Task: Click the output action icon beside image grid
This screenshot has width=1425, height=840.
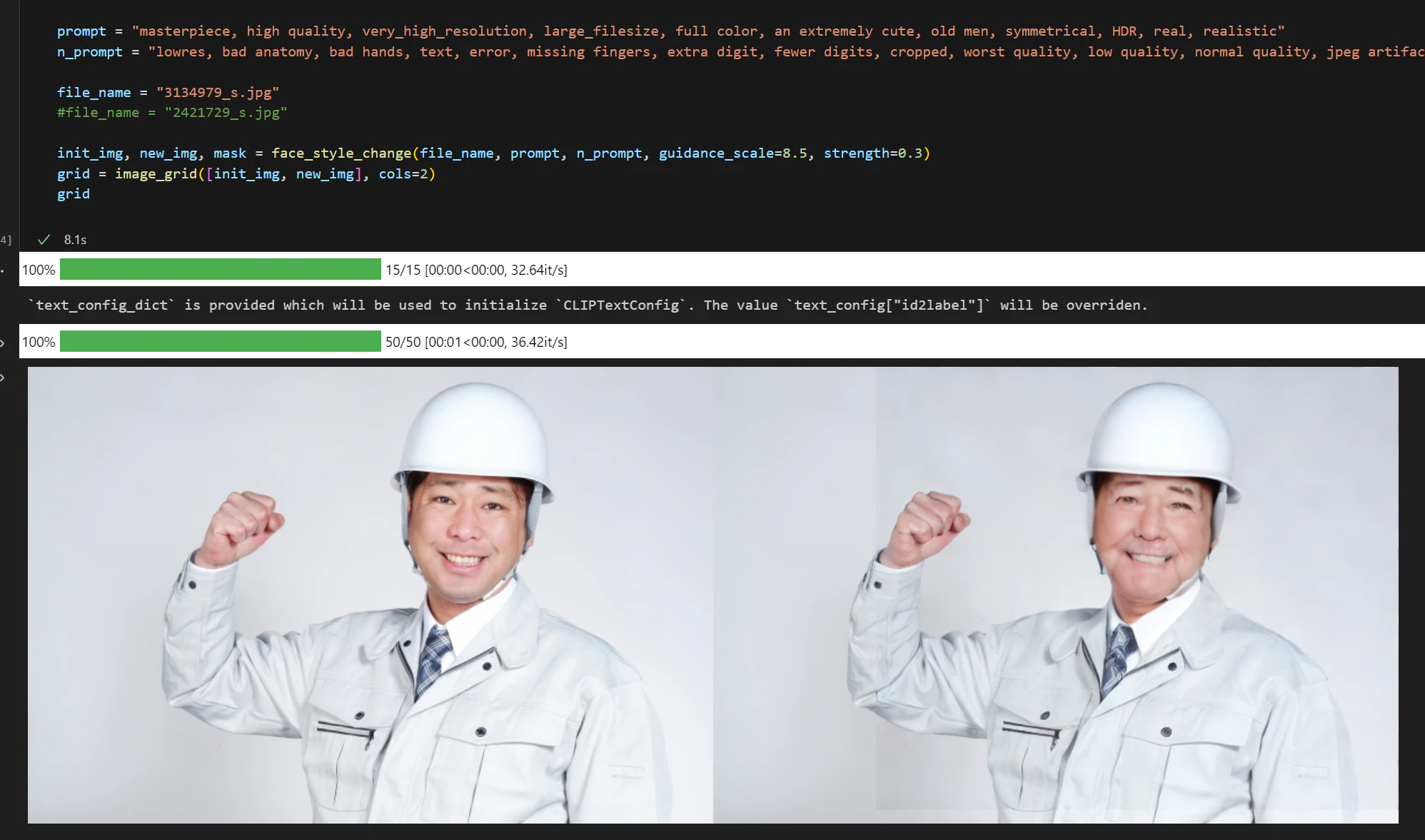Action: coord(3,378)
